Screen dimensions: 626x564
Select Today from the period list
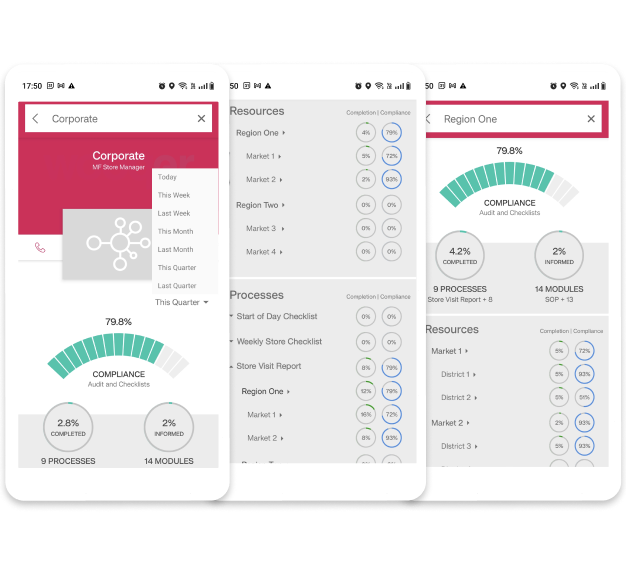pyautogui.click(x=167, y=177)
